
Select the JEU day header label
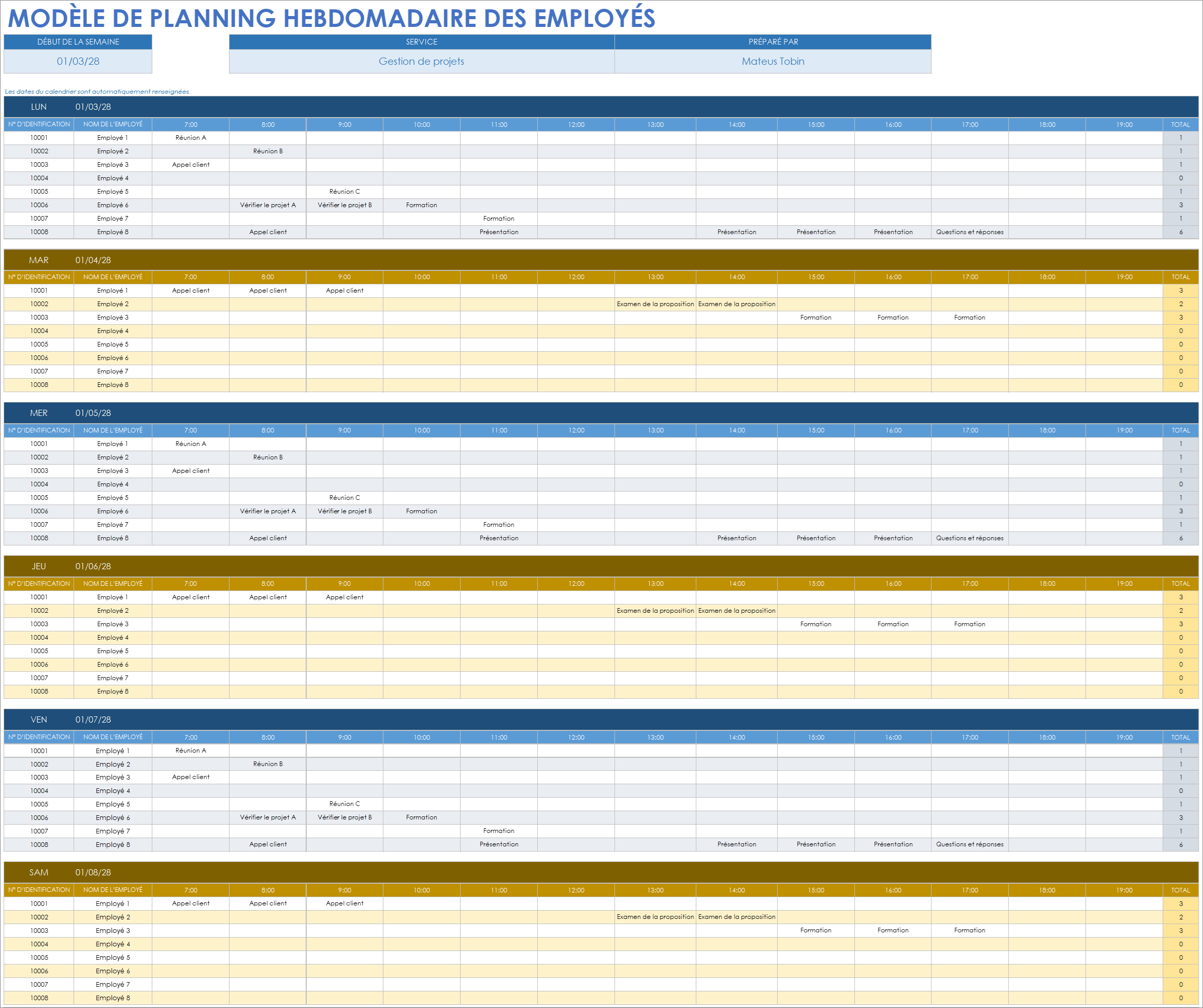point(39,567)
